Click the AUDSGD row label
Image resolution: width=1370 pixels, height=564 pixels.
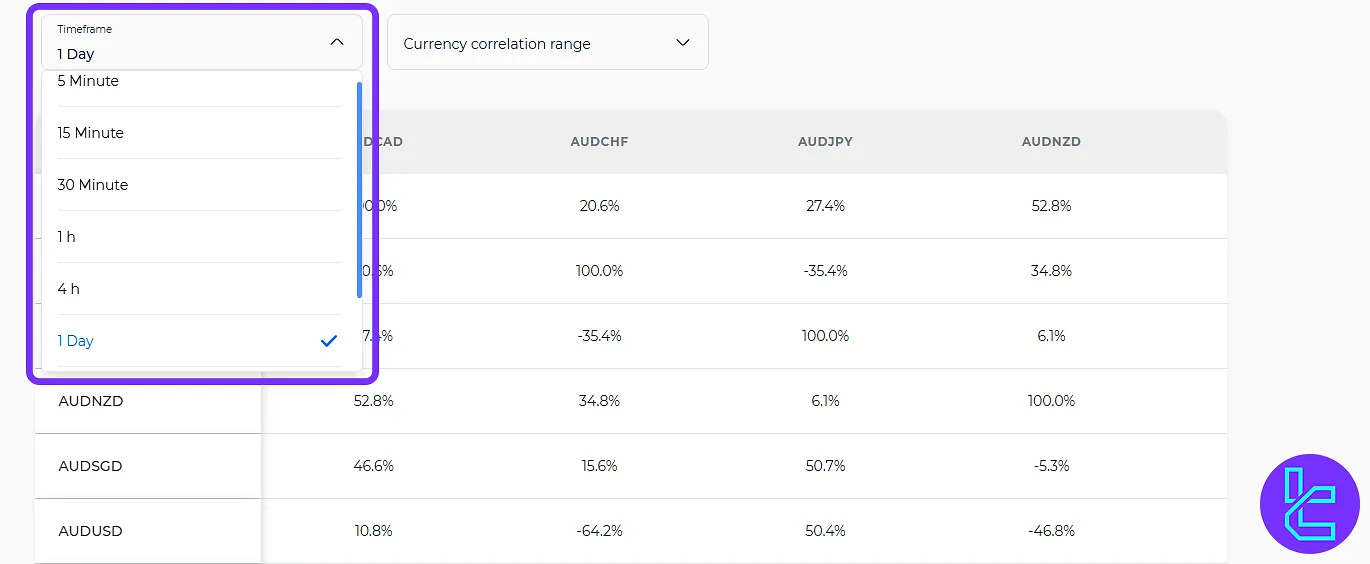tap(91, 466)
